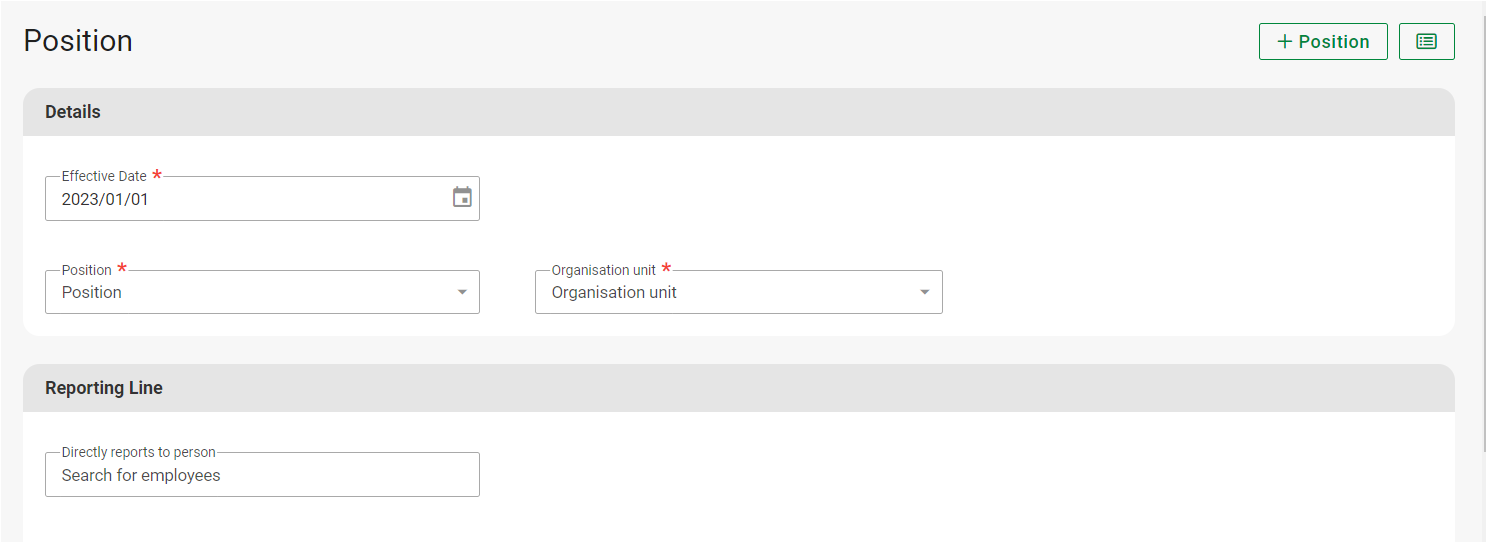Click the 2023/01/01 date value

[105, 199]
